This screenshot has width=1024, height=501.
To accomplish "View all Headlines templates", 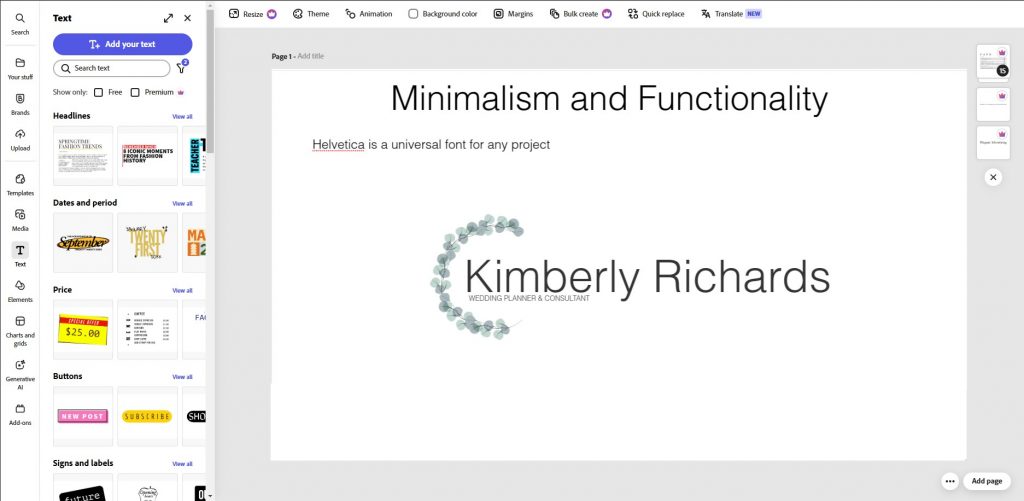I will (182, 116).
